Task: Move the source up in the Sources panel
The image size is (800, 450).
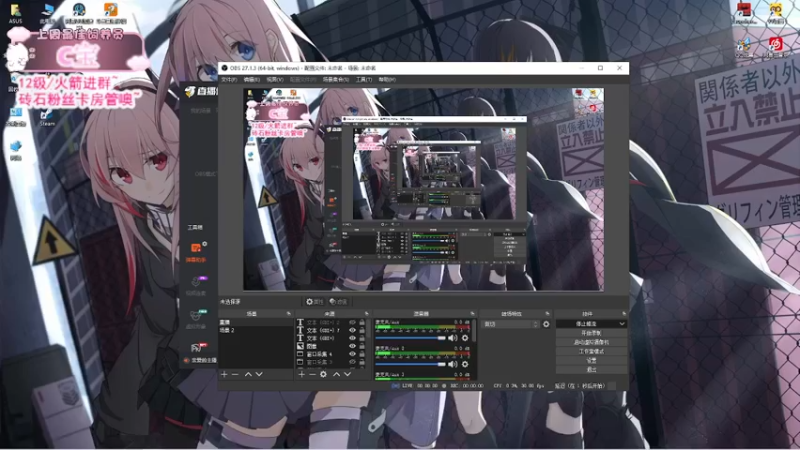Action: click(x=336, y=374)
